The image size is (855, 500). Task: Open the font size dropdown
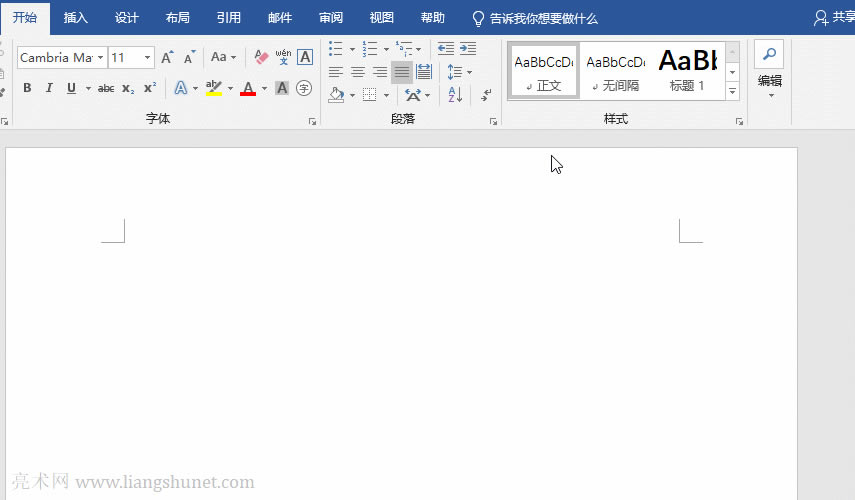click(148, 58)
